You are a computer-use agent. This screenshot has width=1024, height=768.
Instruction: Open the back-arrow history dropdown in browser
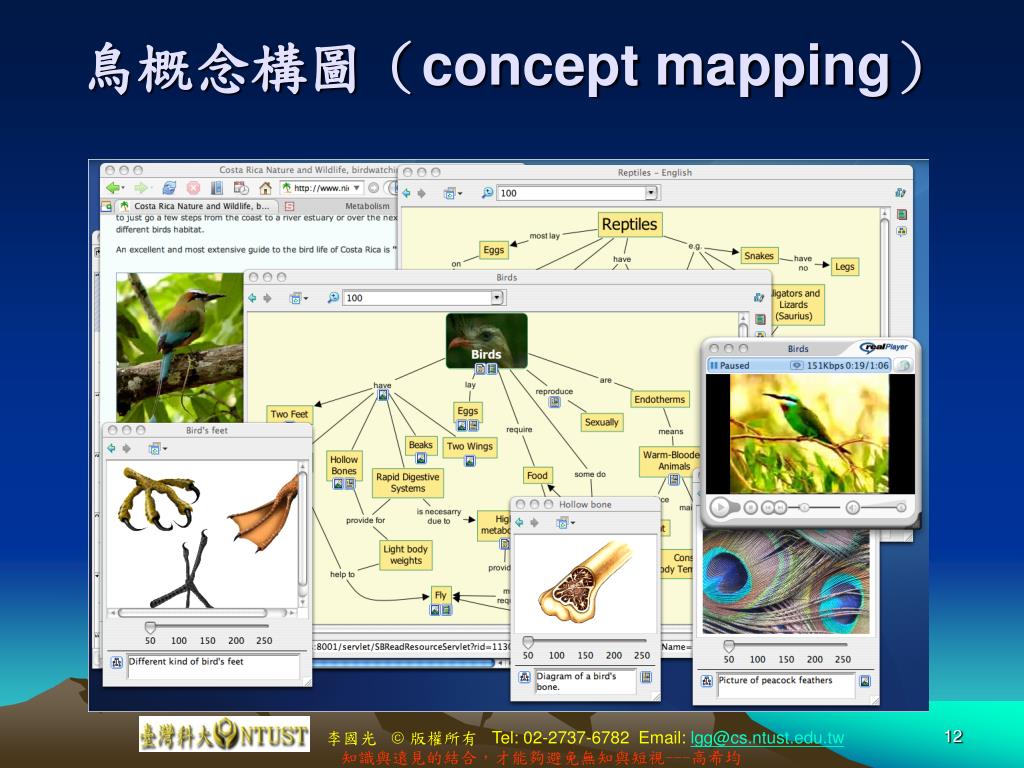click(123, 188)
